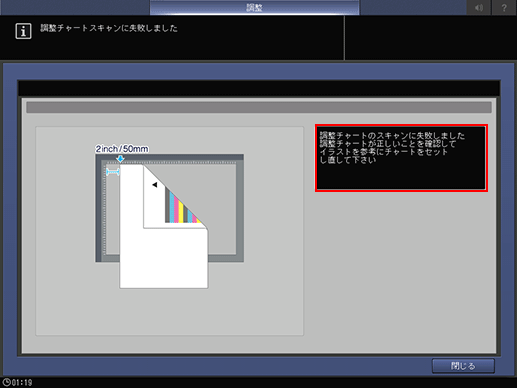Click the 調整チャートスキャンに失敗しました header message
Image resolution: width=517 pixels, height=388 pixels.
pyautogui.click(x=109, y=28)
